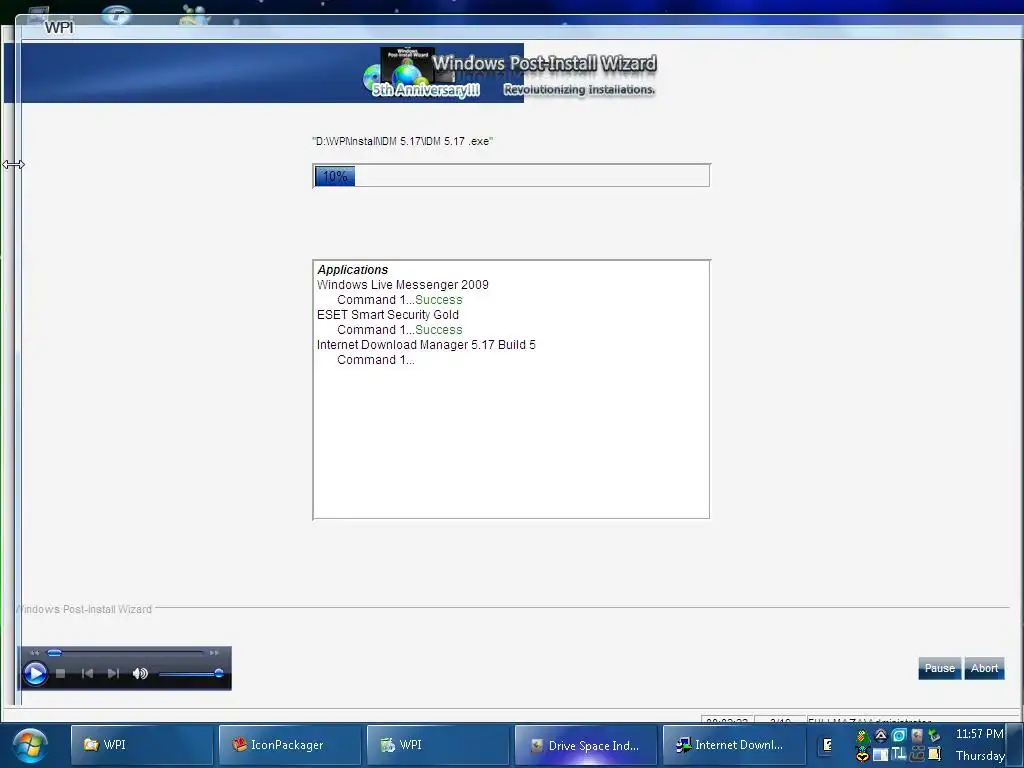Click the fast-forward arrows on seek bar
The image size is (1024, 768).
tap(214, 652)
